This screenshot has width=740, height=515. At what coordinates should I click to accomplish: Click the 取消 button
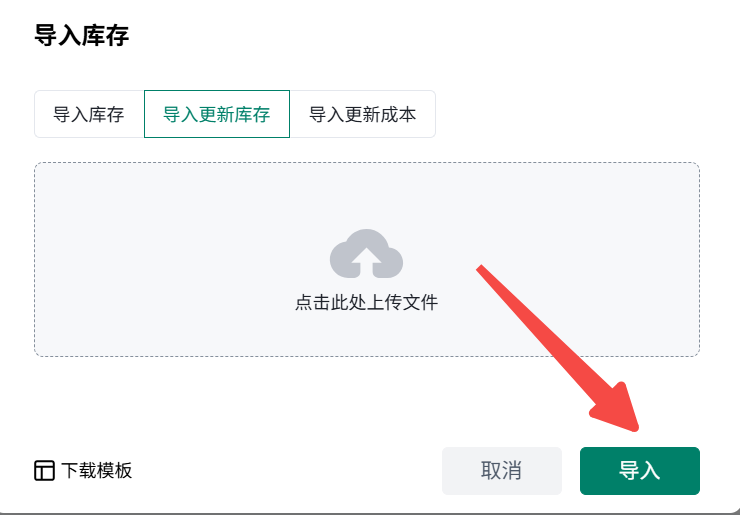501,471
